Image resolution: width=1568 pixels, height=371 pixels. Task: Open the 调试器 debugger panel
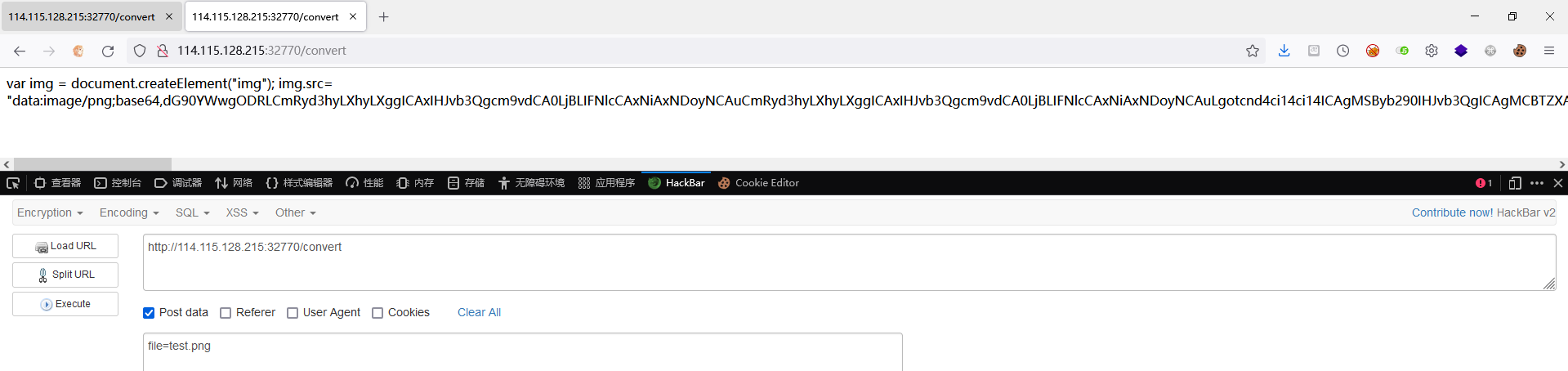[x=178, y=183]
